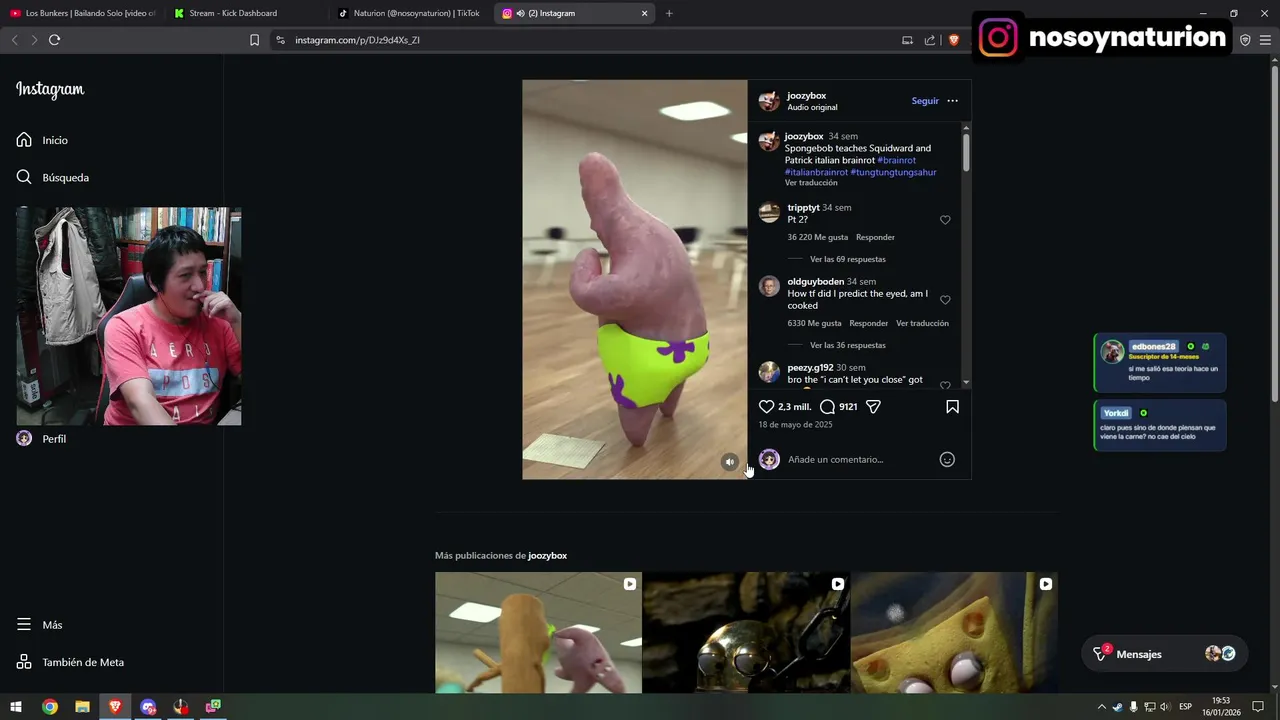The image size is (1280, 720).
Task: Click the joozybox link in 'Más publicaciones de'
Action: pos(547,555)
